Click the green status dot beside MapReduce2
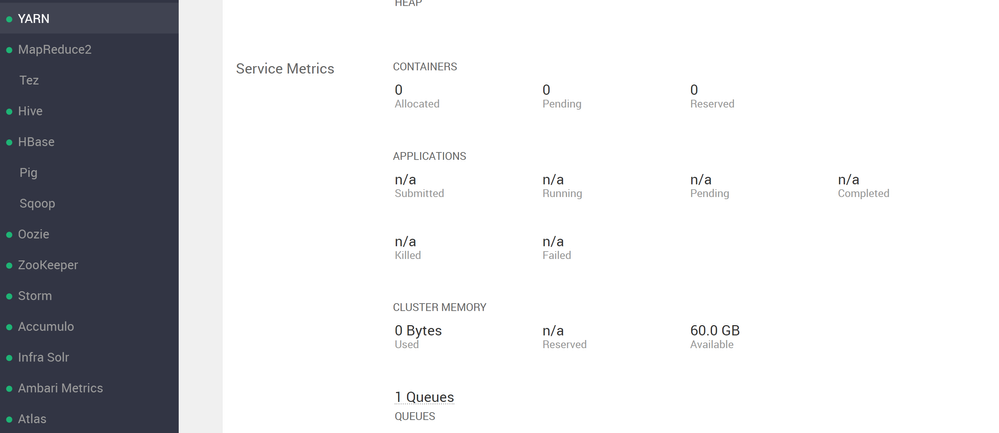 pos(9,50)
